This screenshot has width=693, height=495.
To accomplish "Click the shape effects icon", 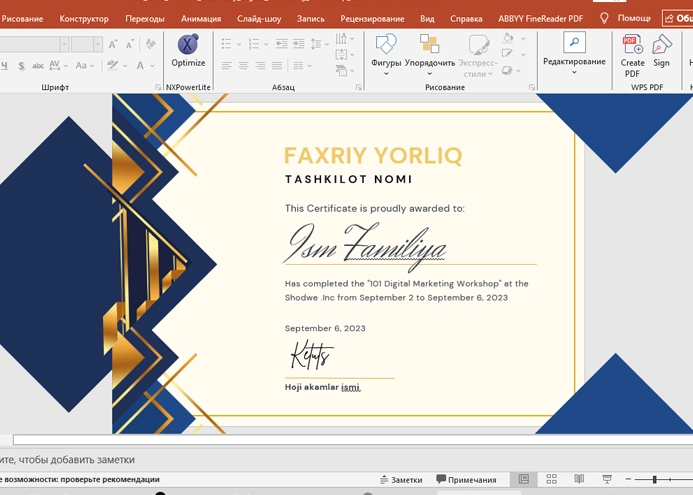I will click(x=507, y=70).
